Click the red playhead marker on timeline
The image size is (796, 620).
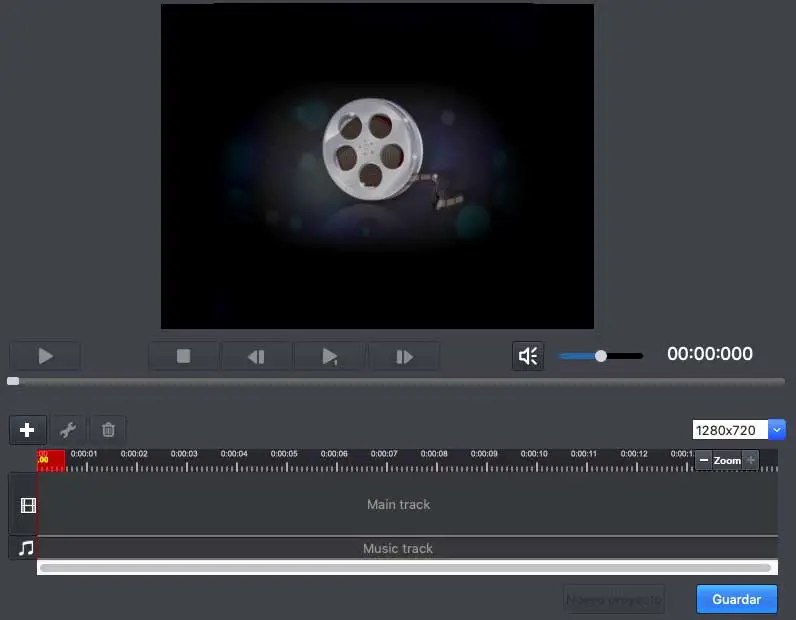point(51,460)
